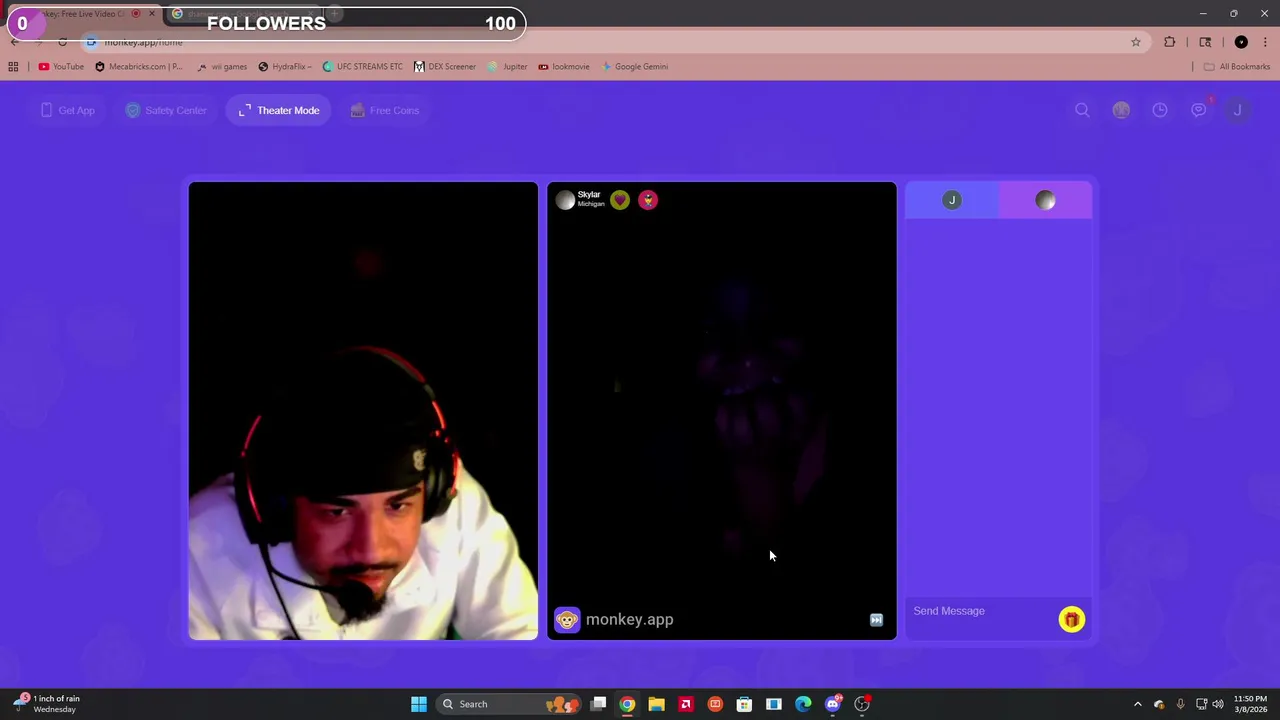Reload the page
This screenshot has height=720, width=1280.
tap(62, 42)
